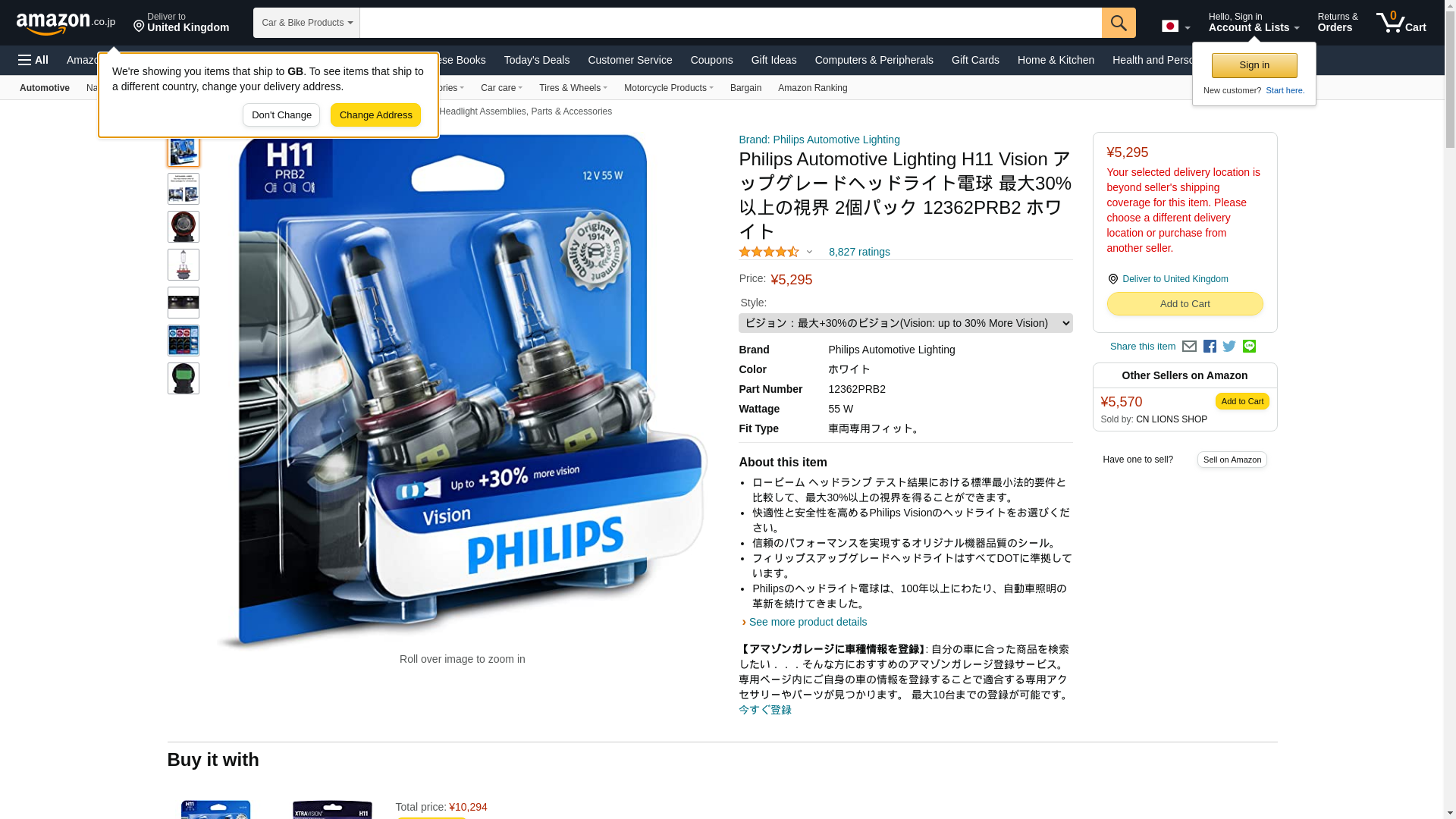Expand the Car & Bike Products search category
The height and width of the screenshot is (819, 1456).
[306, 23]
